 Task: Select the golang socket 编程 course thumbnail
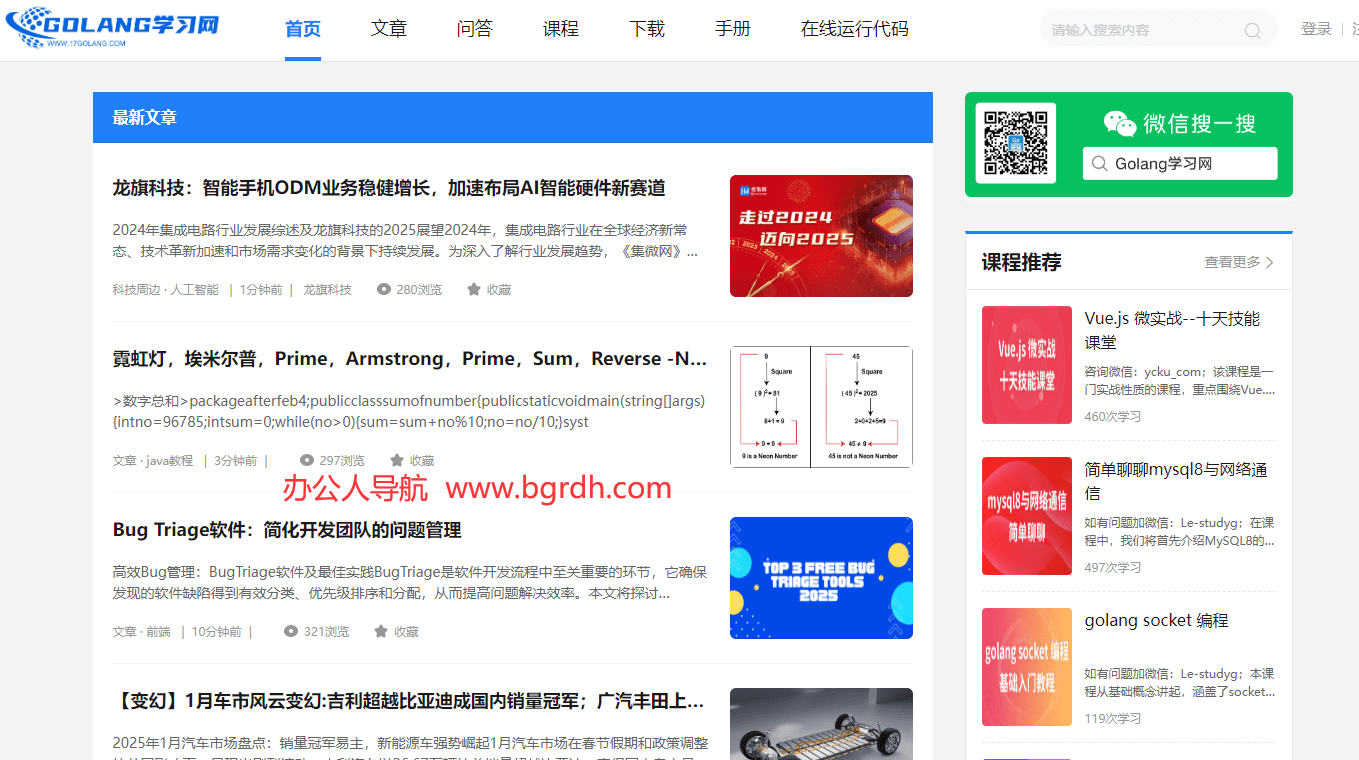pos(1026,667)
